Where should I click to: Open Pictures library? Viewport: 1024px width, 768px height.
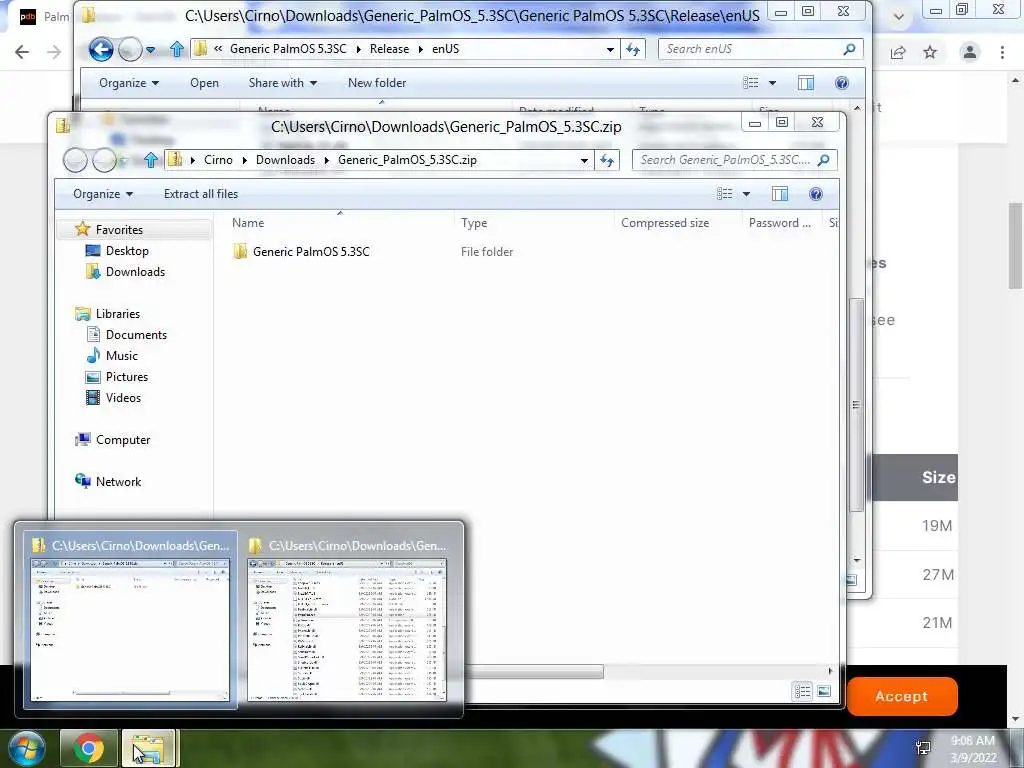coord(127,377)
